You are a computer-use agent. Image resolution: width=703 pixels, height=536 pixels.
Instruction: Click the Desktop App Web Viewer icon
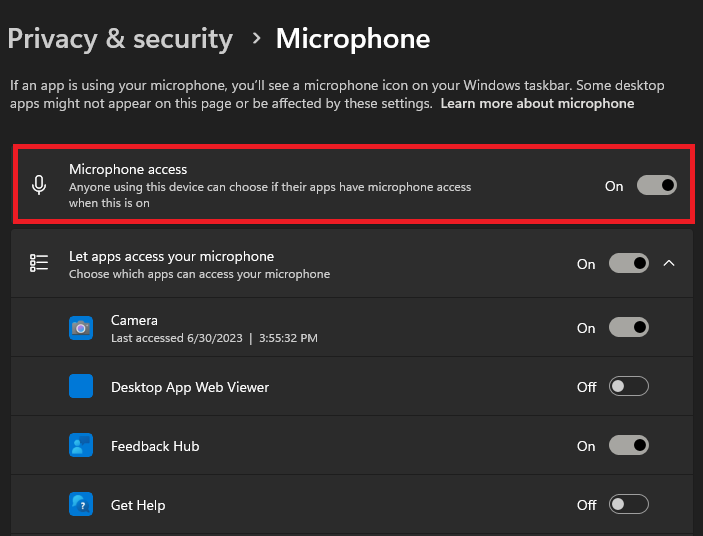81,386
